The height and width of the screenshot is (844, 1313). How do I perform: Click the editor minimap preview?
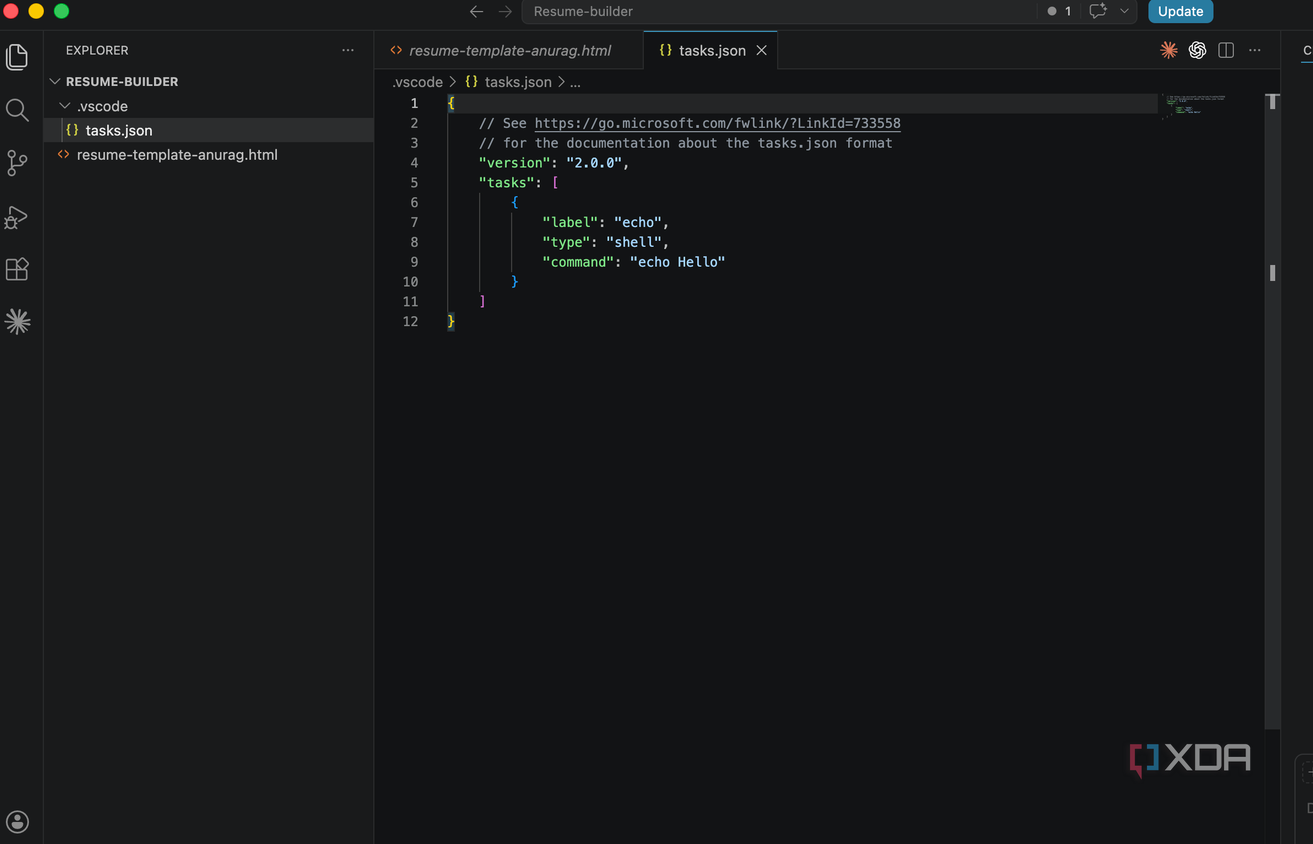tap(1194, 105)
